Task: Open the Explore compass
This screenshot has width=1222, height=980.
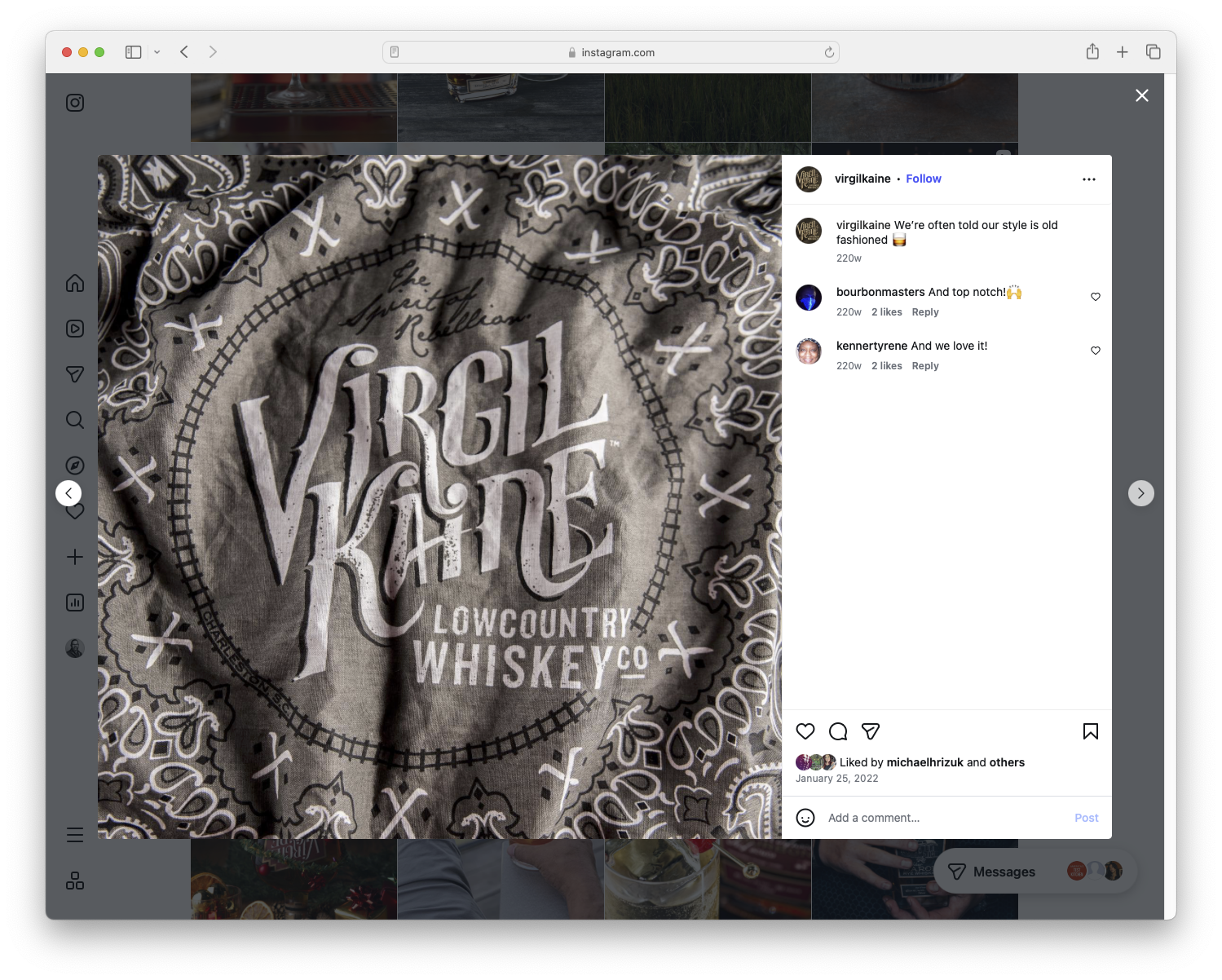Action: (74, 465)
